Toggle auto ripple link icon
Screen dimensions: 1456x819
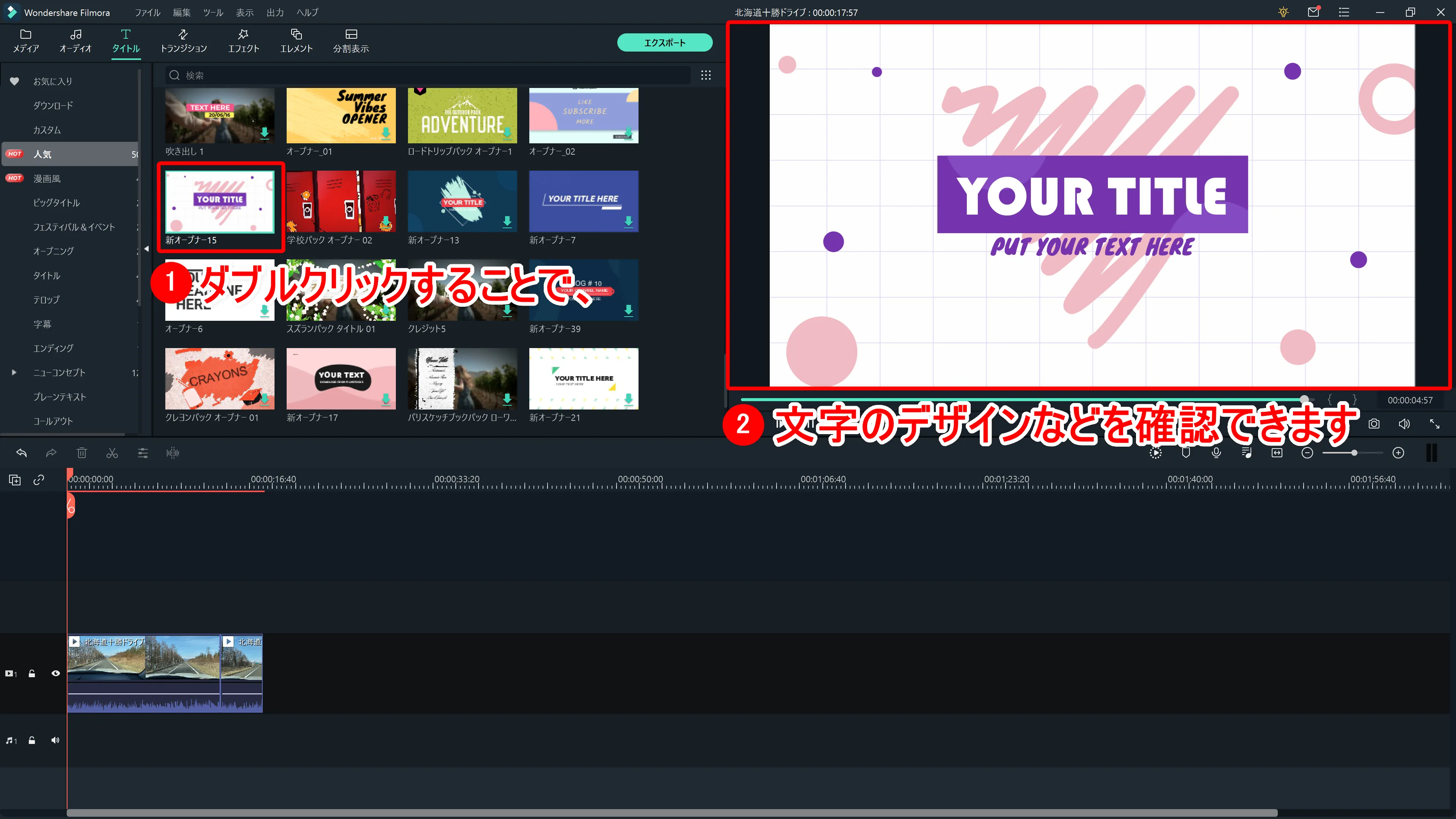39,480
